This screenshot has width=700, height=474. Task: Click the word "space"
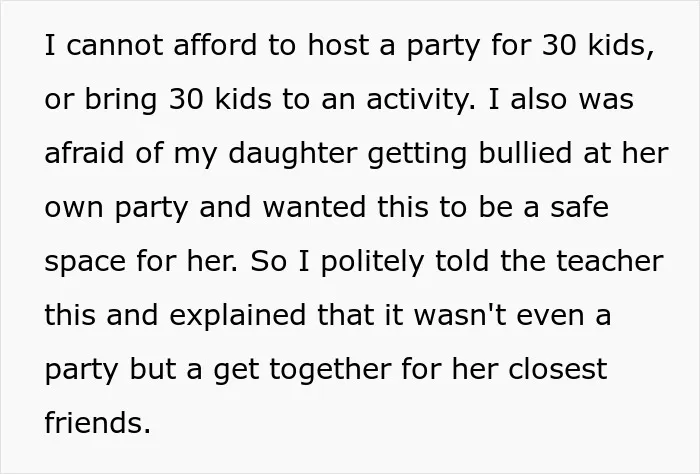85,262
